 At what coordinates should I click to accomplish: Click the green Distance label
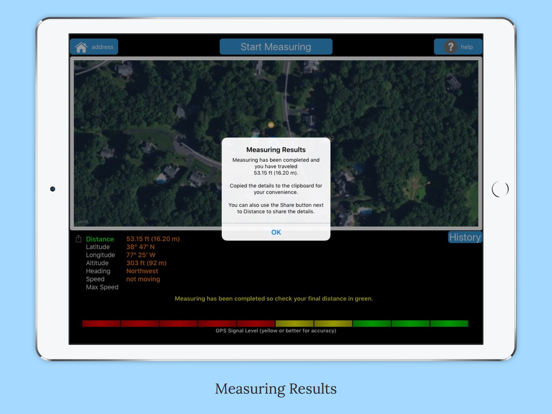click(x=100, y=239)
